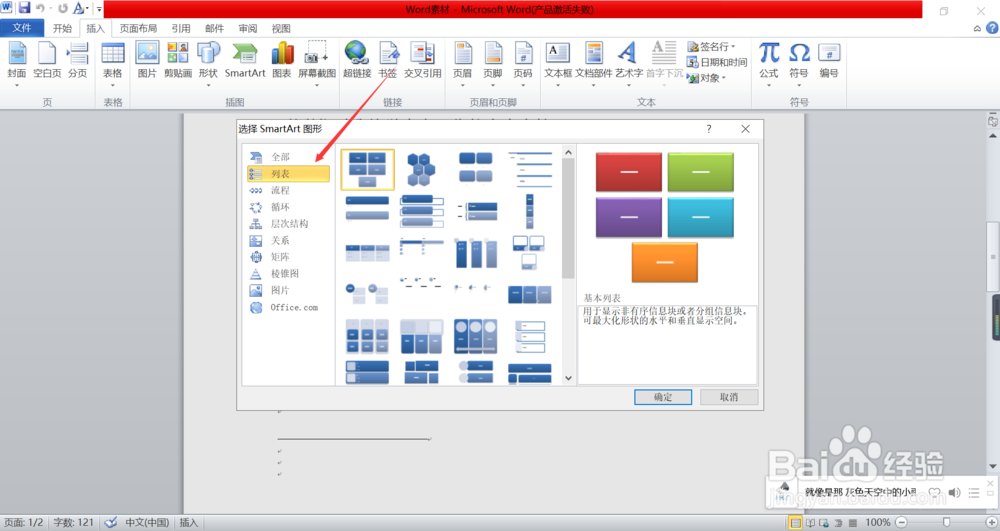Select the Hierarchy (层次结构) category
Screen dimensions: 1000x531
pos(288,224)
